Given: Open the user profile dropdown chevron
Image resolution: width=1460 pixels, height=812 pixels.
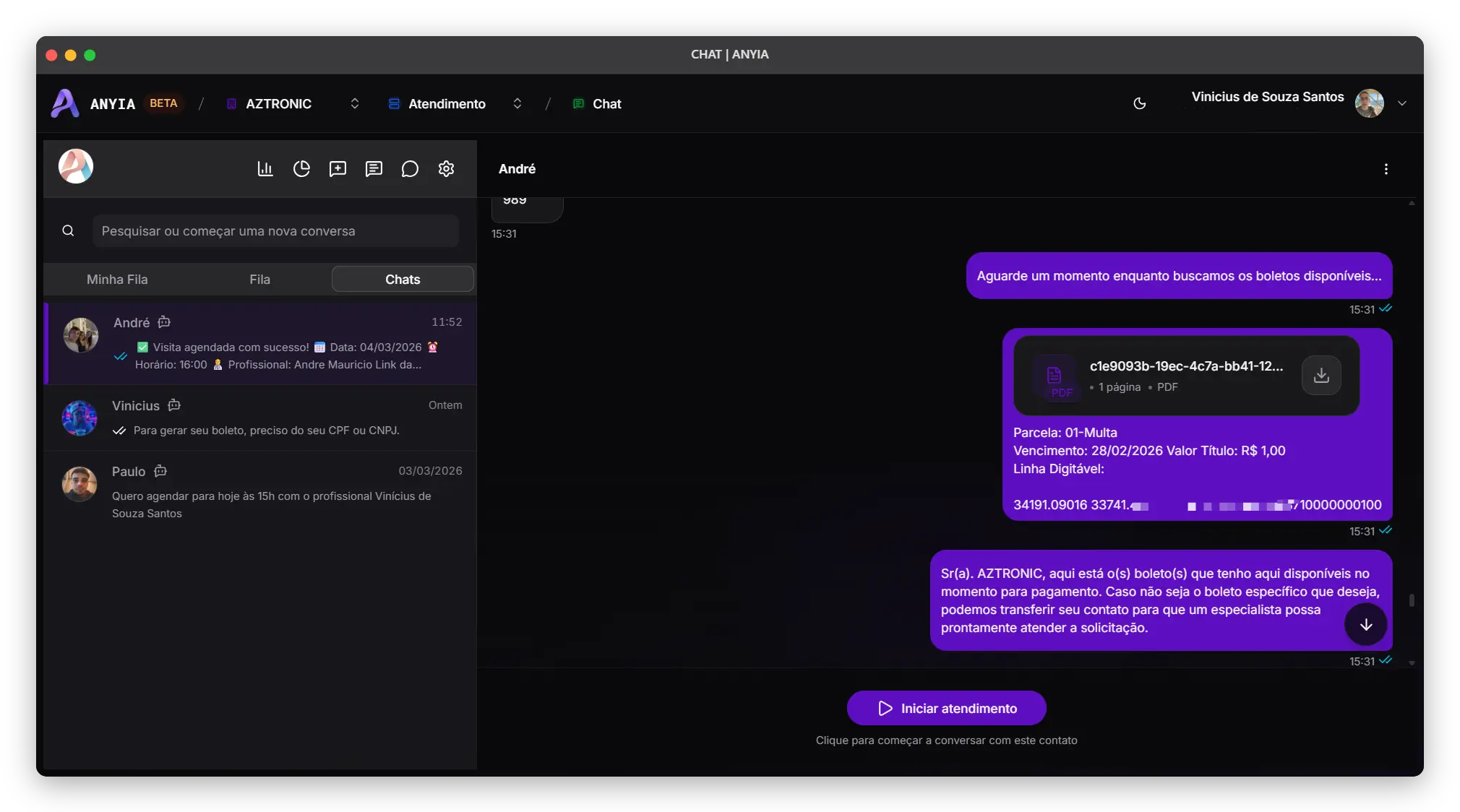Looking at the screenshot, I should 1402,103.
